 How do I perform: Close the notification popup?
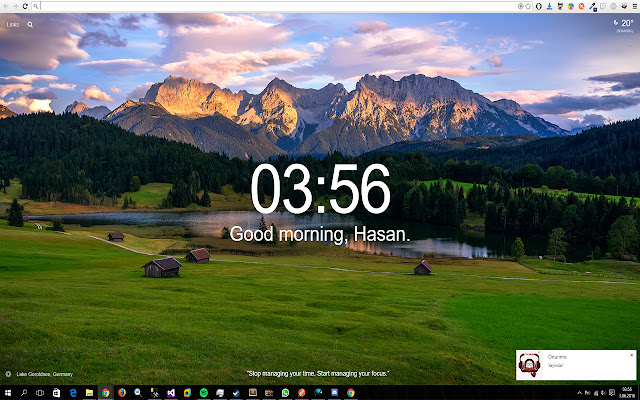pos(631,355)
